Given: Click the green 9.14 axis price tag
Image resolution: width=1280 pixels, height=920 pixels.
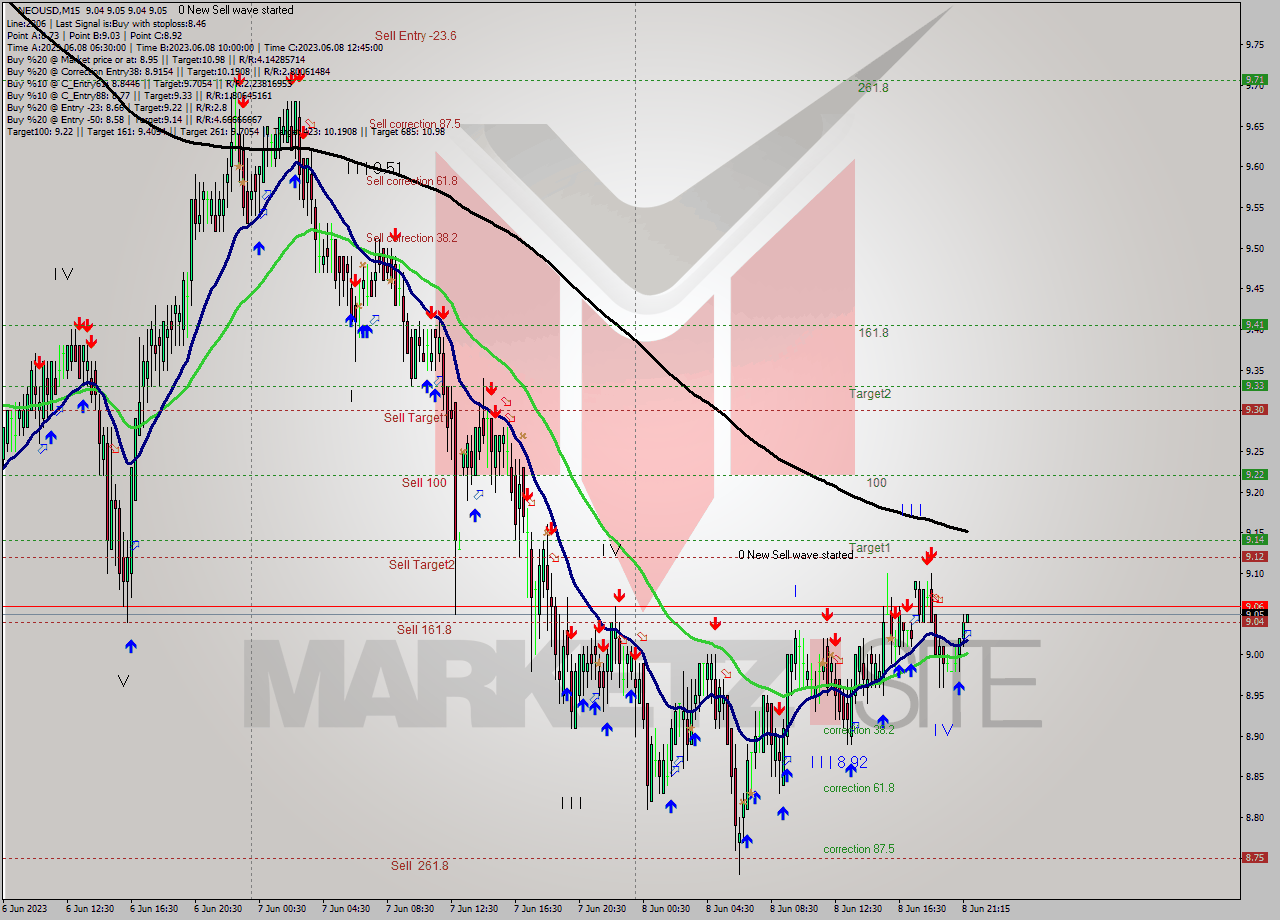Looking at the screenshot, I should click(x=1254, y=540).
